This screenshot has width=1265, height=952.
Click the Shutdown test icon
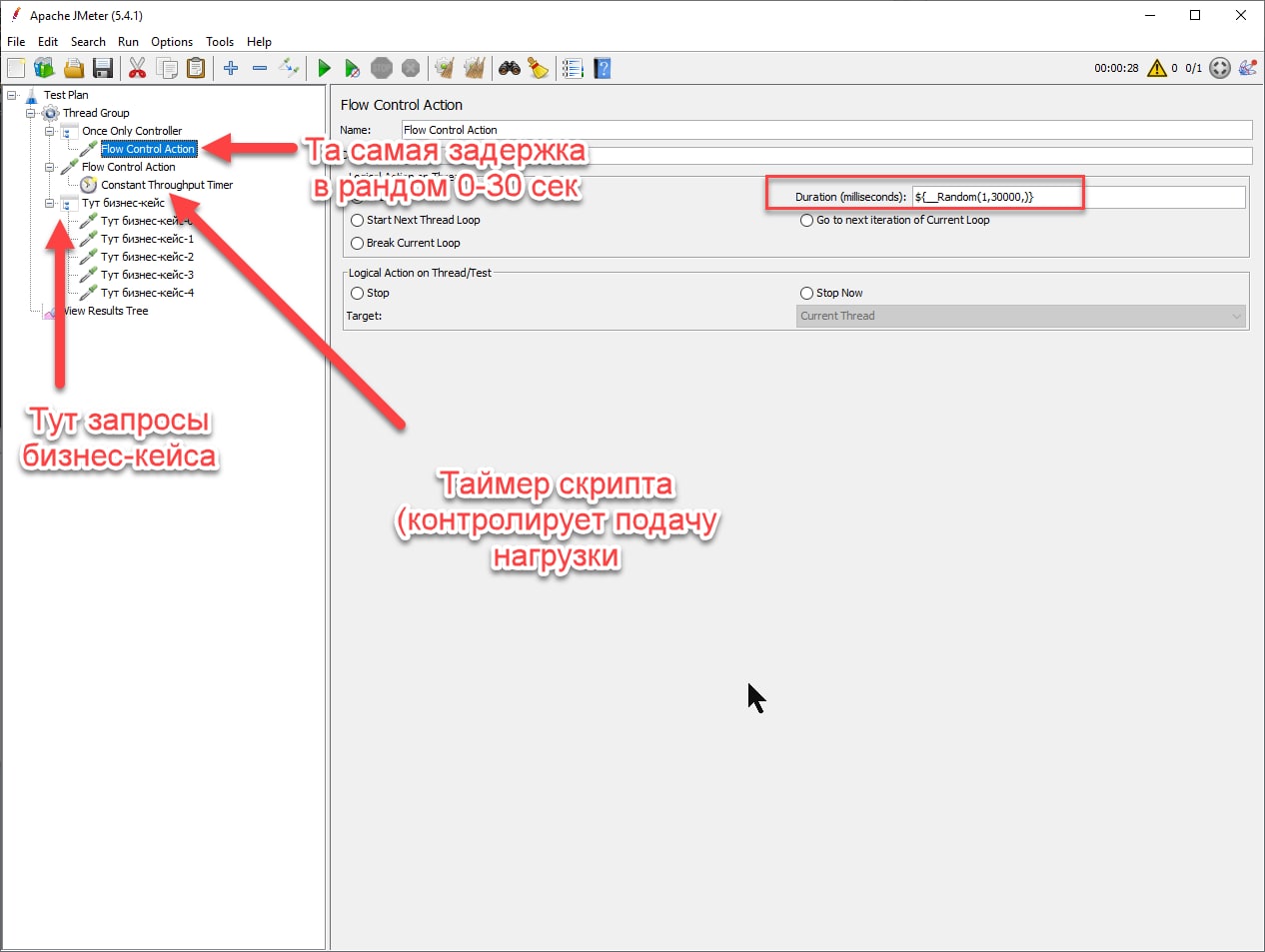click(x=411, y=68)
